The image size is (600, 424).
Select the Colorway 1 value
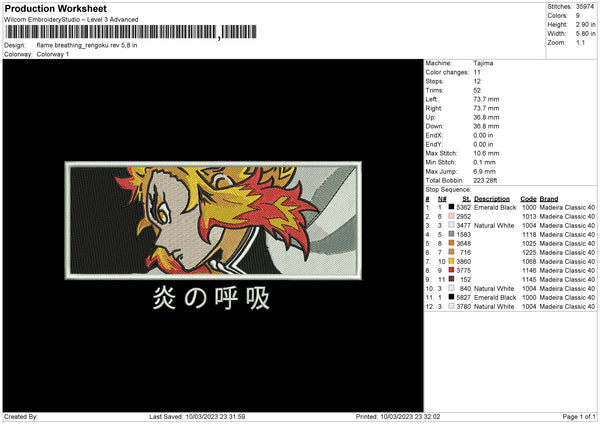tap(53, 54)
